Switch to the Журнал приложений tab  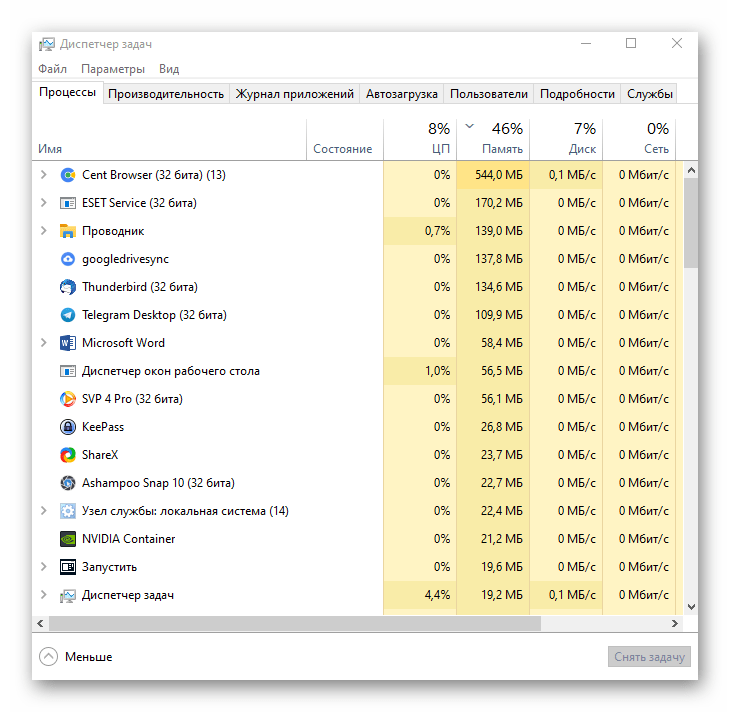(294, 94)
